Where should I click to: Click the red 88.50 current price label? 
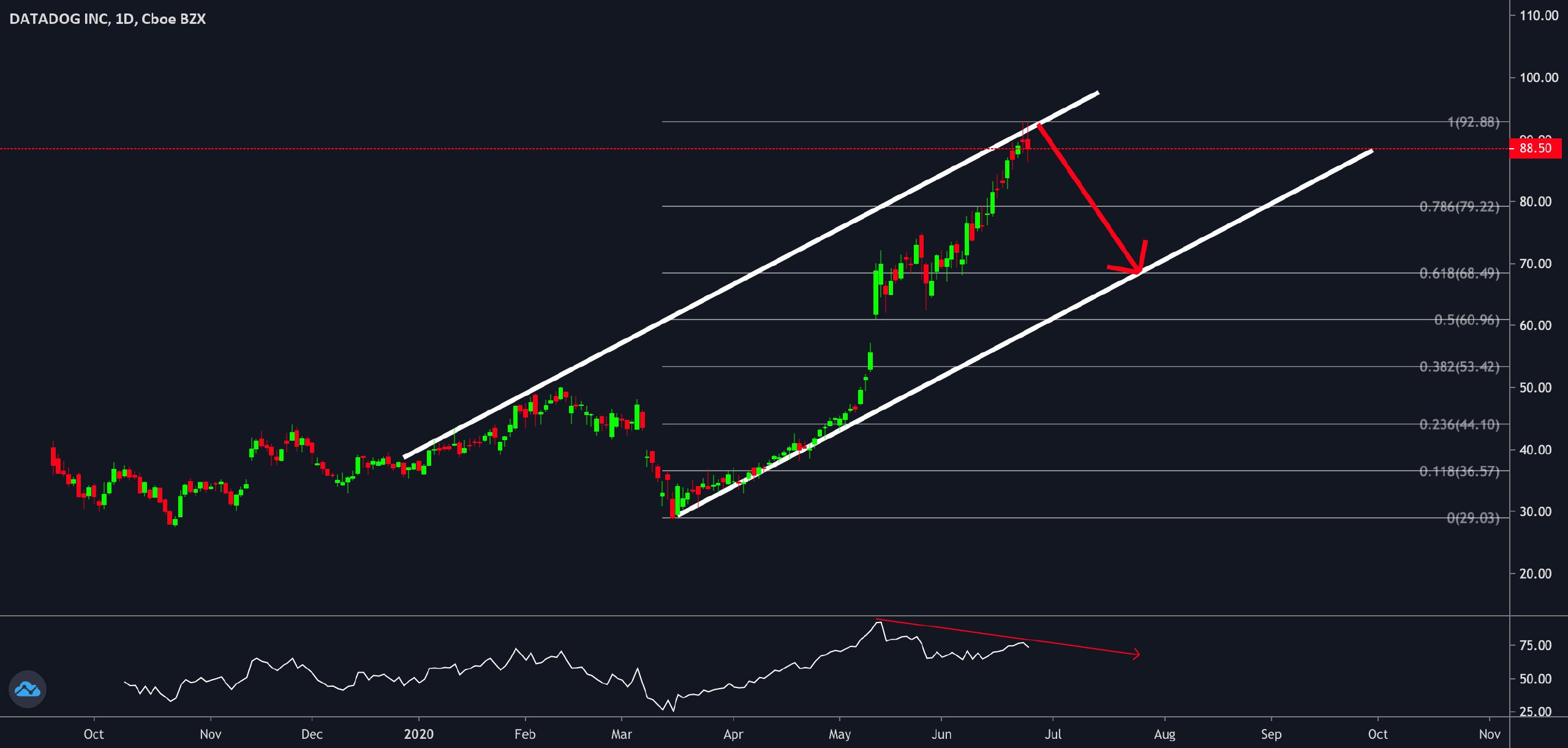coord(1536,148)
